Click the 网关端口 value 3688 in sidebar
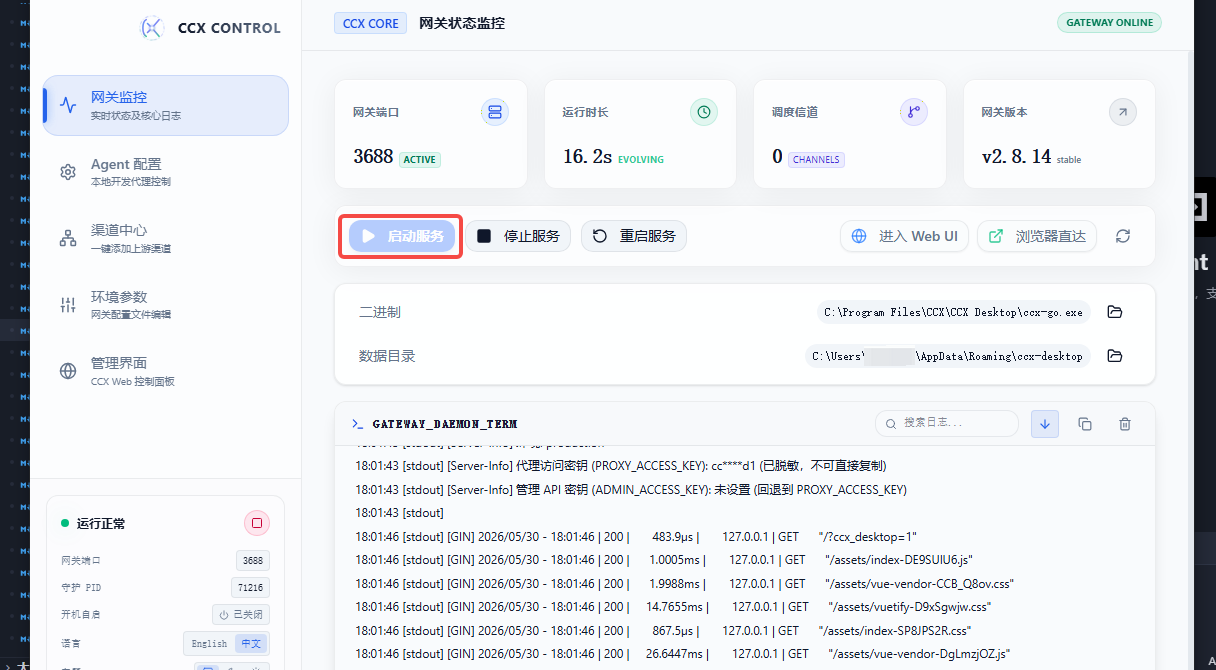Image resolution: width=1216 pixels, height=670 pixels. coord(253,561)
